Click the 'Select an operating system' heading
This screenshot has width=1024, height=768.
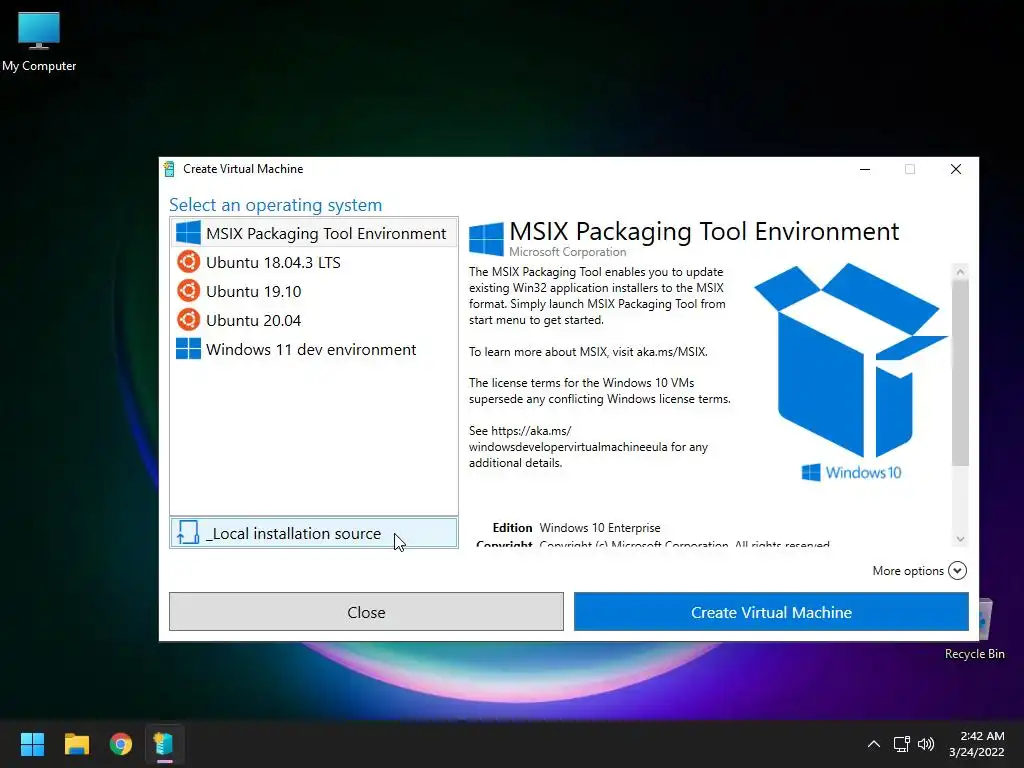tap(276, 205)
